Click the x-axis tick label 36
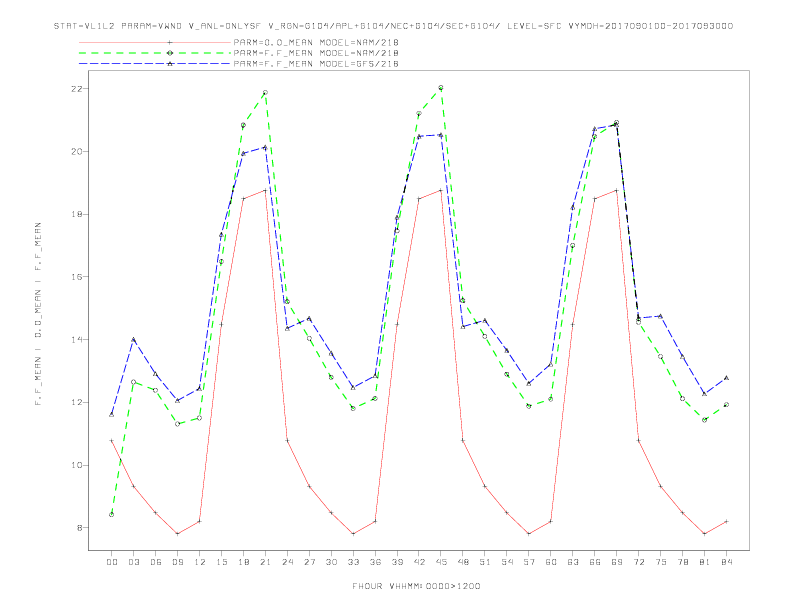The height and width of the screenshot is (612, 792). 375,562
